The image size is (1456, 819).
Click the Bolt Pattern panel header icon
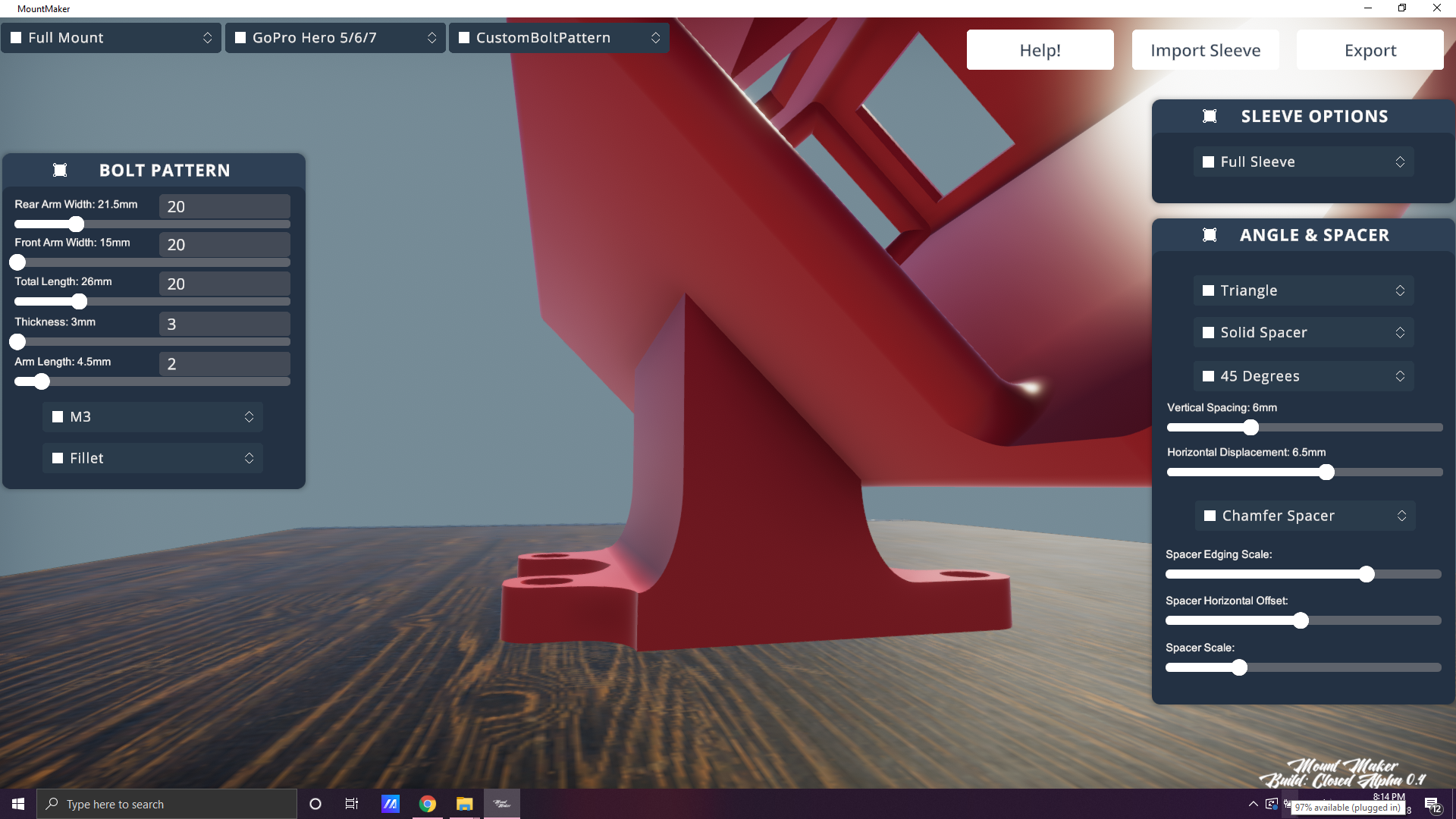click(60, 171)
